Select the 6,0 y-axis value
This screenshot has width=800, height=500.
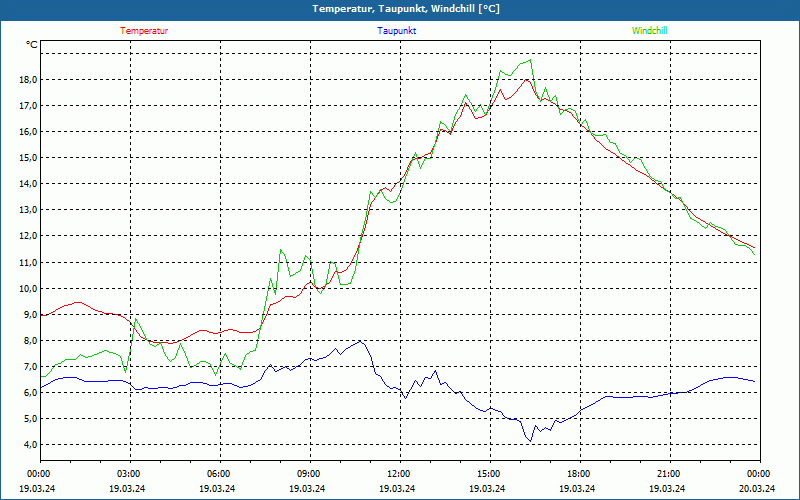[30, 392]
